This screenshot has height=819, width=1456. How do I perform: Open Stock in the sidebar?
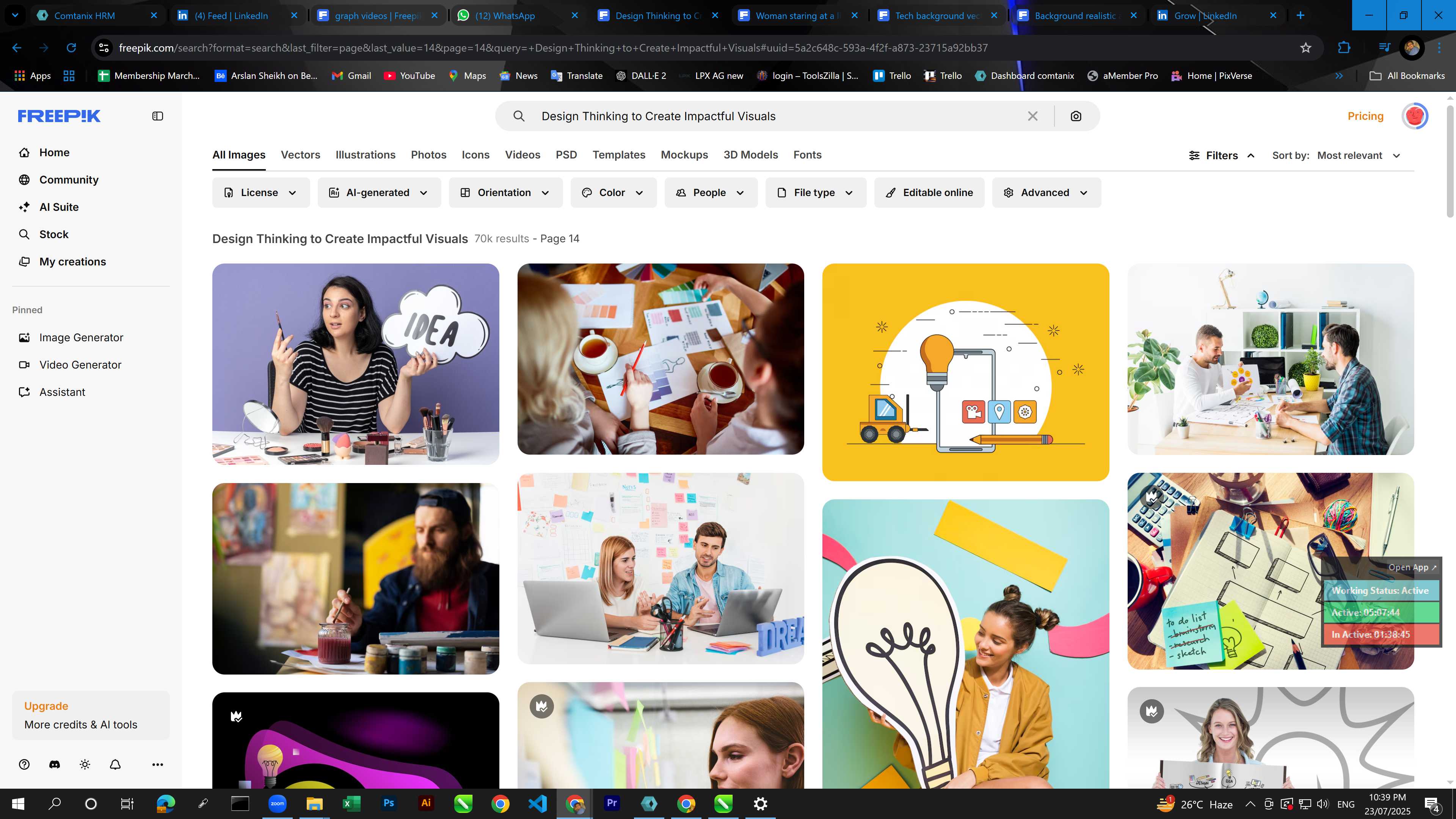pos(54,234)
